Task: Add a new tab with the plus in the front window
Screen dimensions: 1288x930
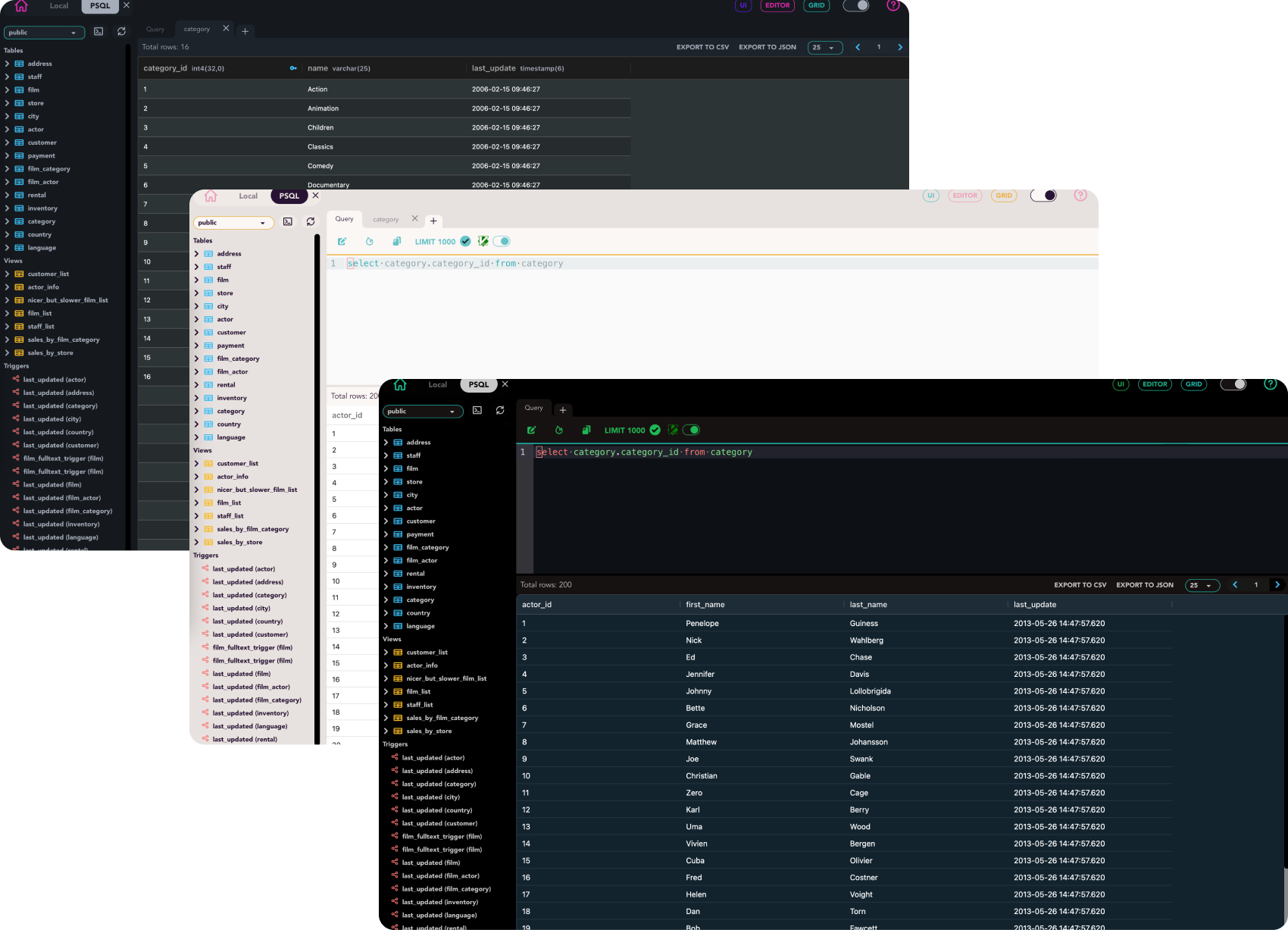Action: [x=563, y=410]
